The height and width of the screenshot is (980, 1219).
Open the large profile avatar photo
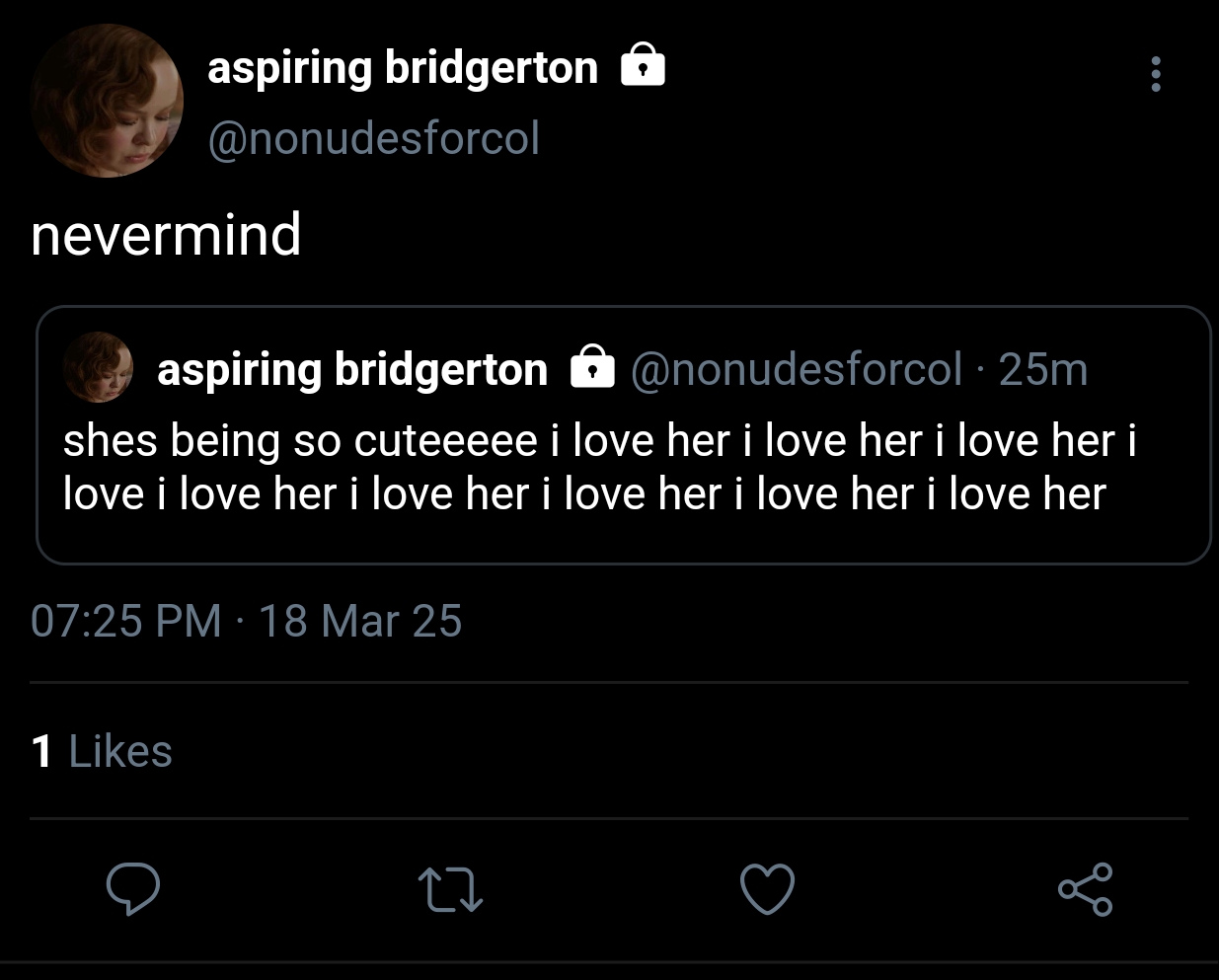[107, 101]
